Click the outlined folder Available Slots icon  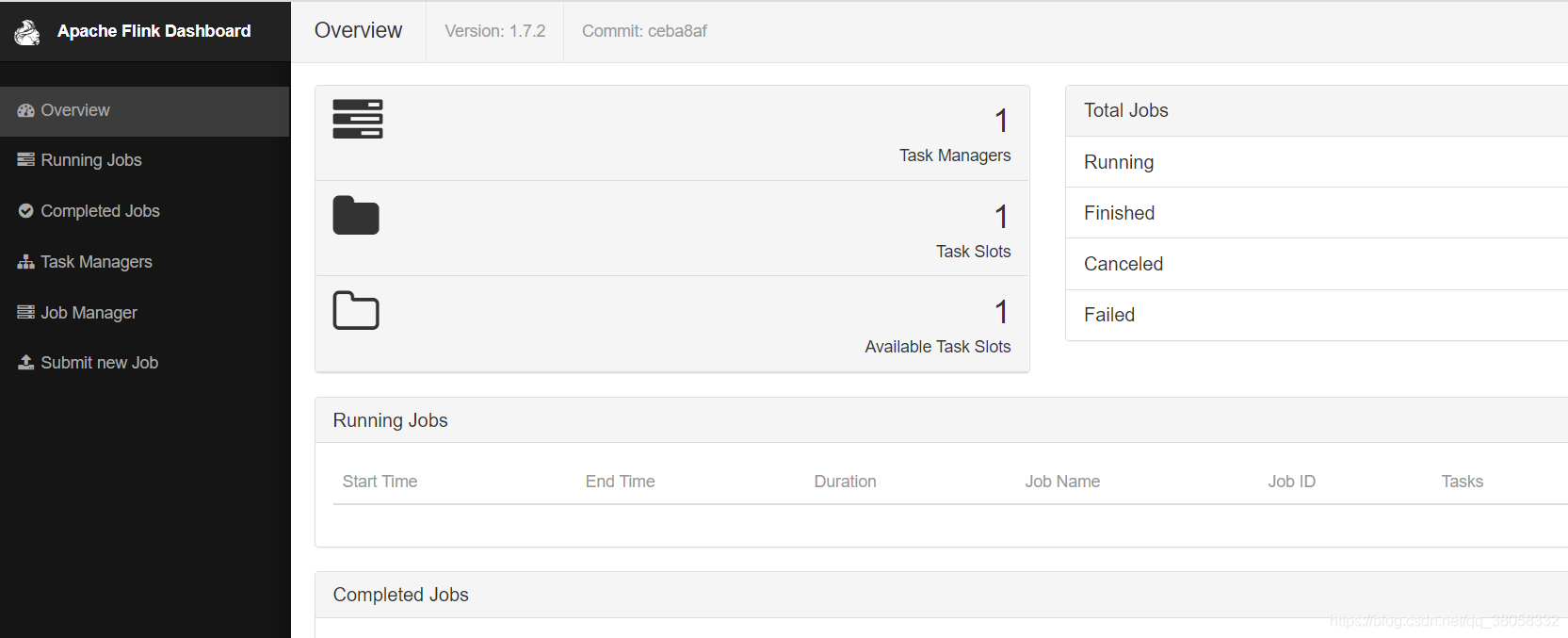tap(356, 310)
